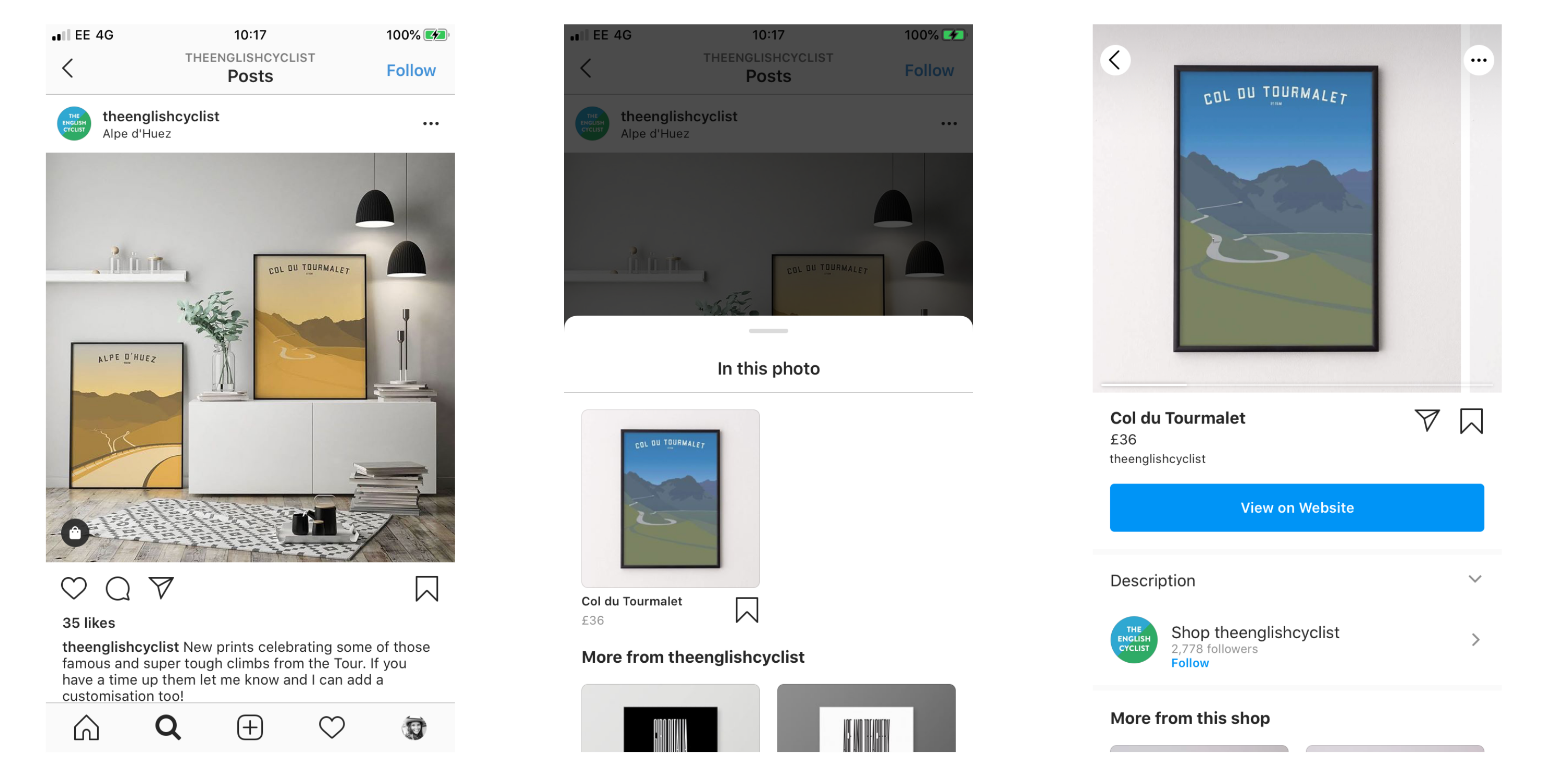Grab the bottom sheet drag handle

click(x=768, y=330)
